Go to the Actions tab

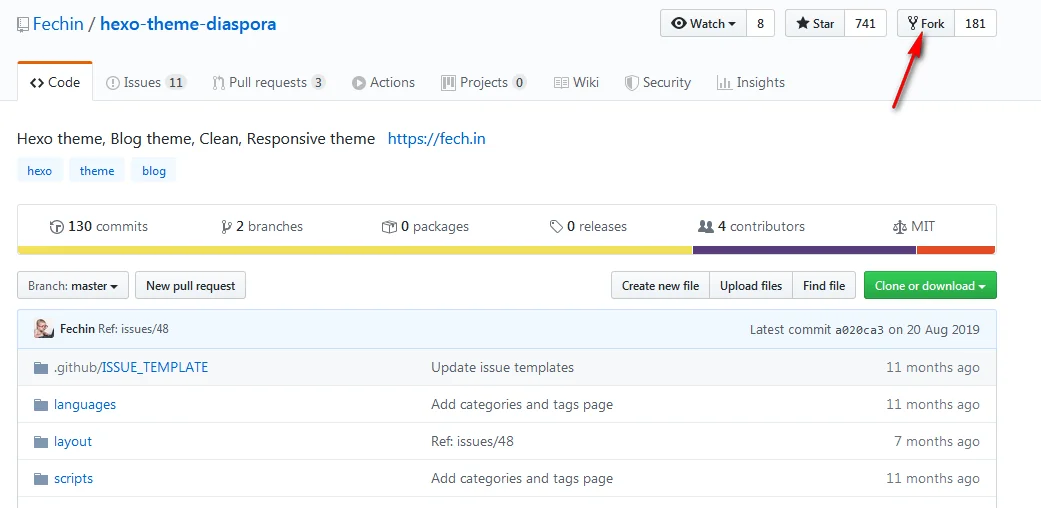pos(383,82)
